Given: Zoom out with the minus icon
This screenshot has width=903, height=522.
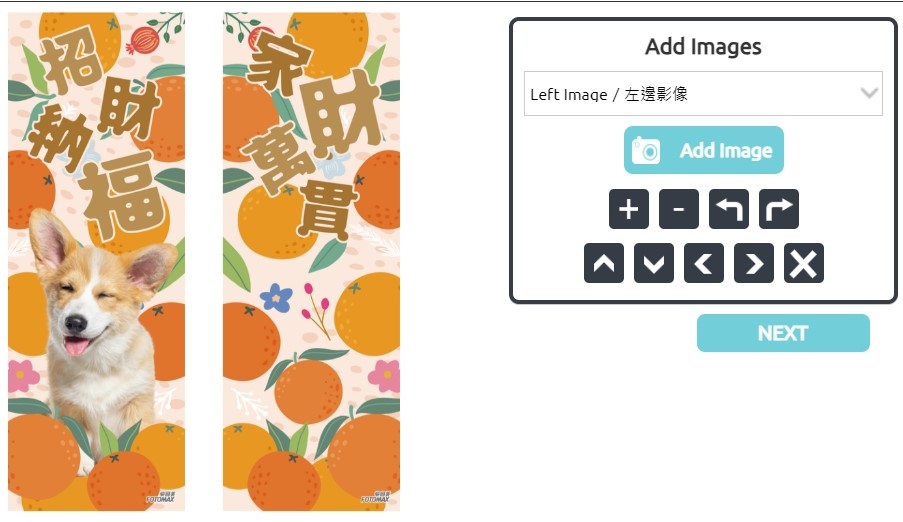Looking at the screenshot, I should (678, 209).
